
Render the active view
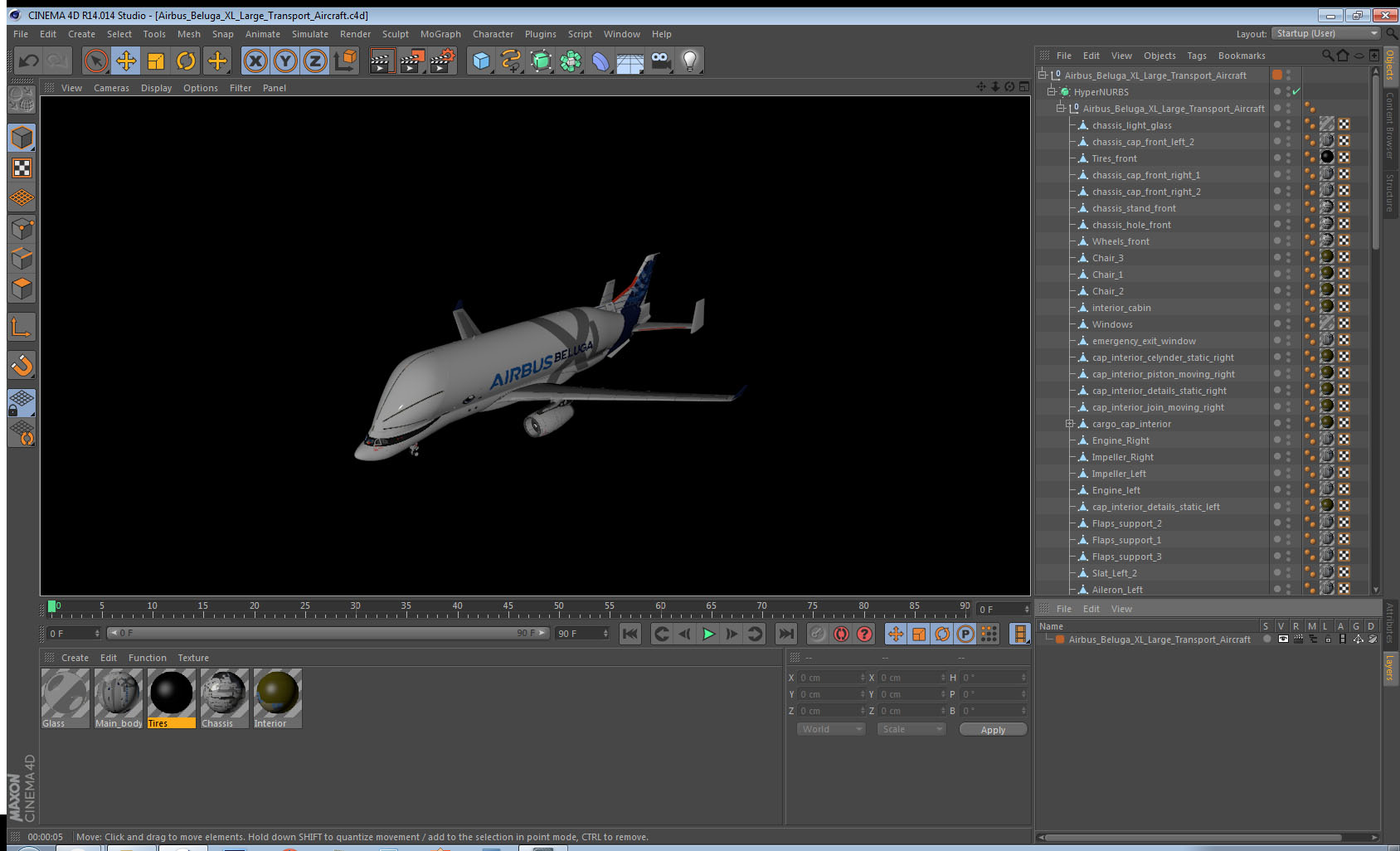381,61
